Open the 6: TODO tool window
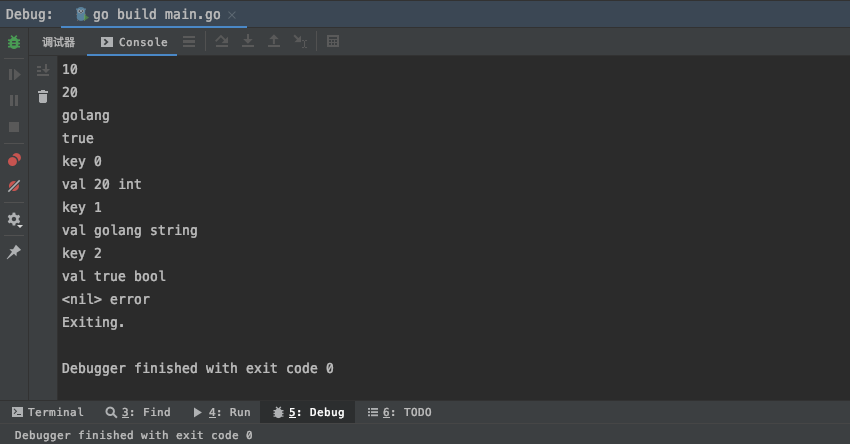 tap(400, 412)
